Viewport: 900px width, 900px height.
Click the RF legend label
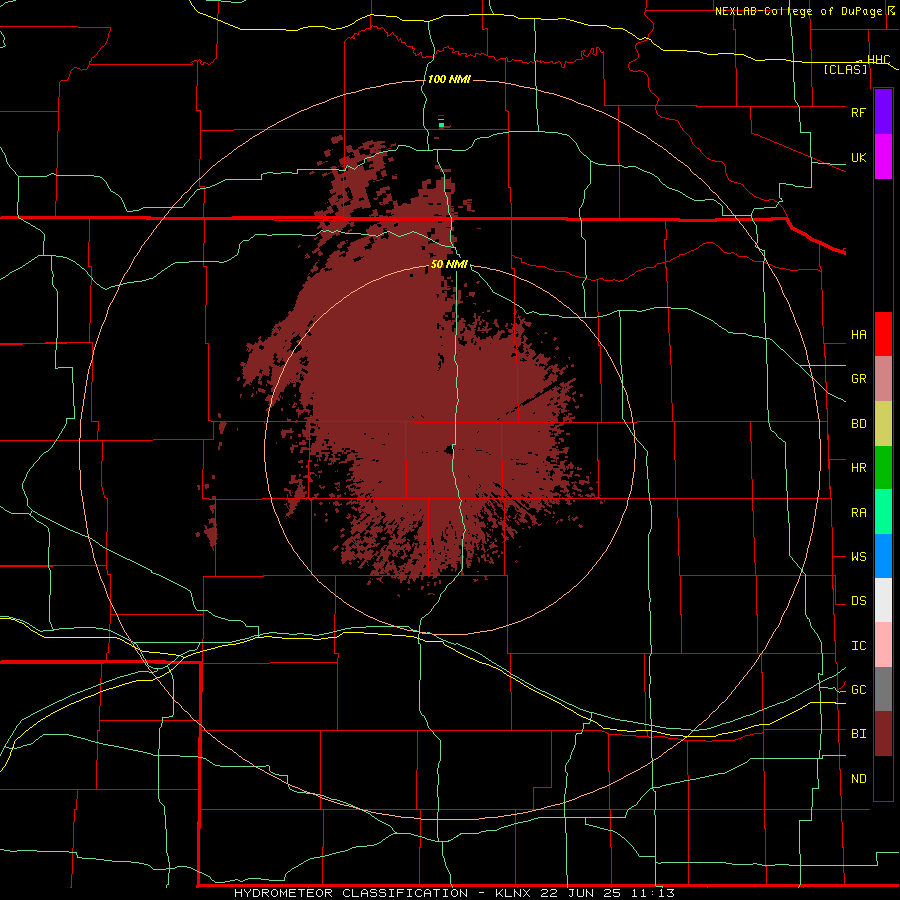[x=858, y=112]
